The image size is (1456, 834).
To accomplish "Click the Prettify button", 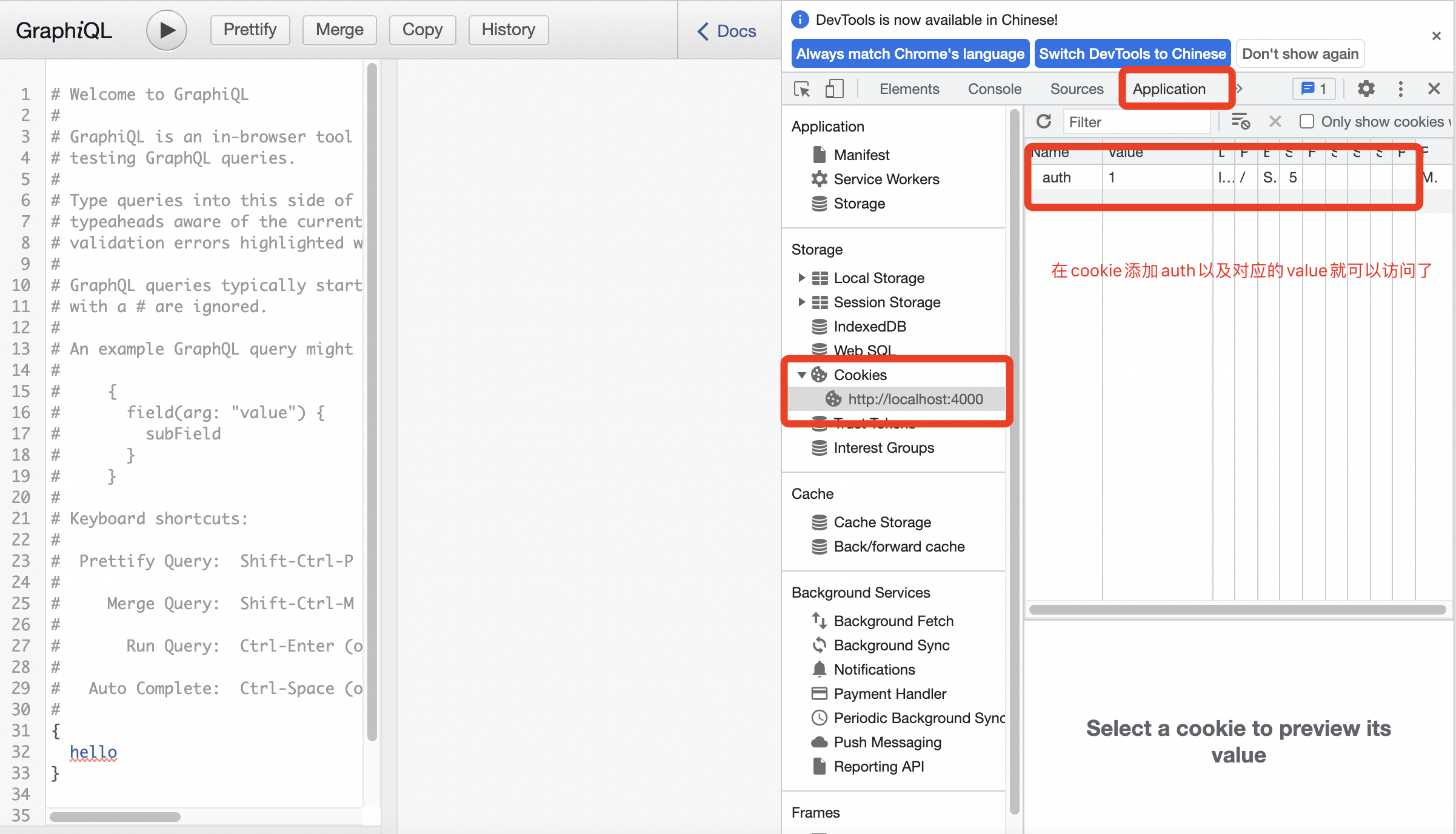I will 250,30.
